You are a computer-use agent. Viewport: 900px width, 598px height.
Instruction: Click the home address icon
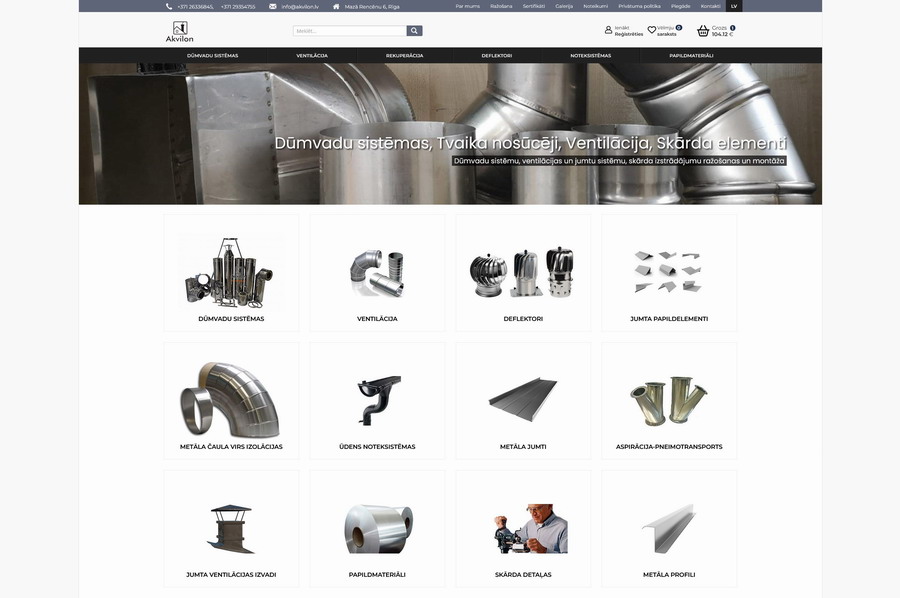click(x=337, y=6)
